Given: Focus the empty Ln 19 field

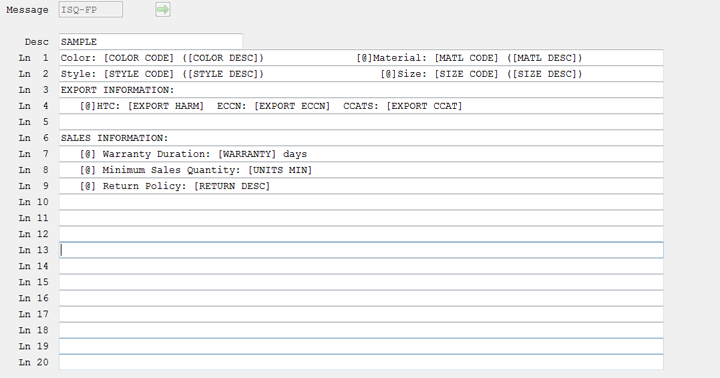Looking at the screenshot, I should click(361, 346).
